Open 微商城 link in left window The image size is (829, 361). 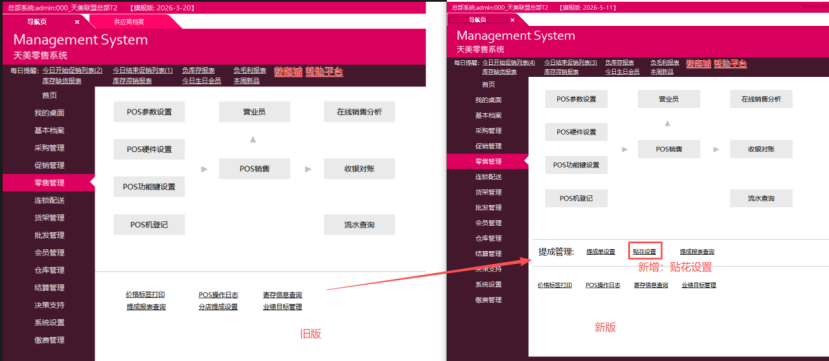point(288,72)
